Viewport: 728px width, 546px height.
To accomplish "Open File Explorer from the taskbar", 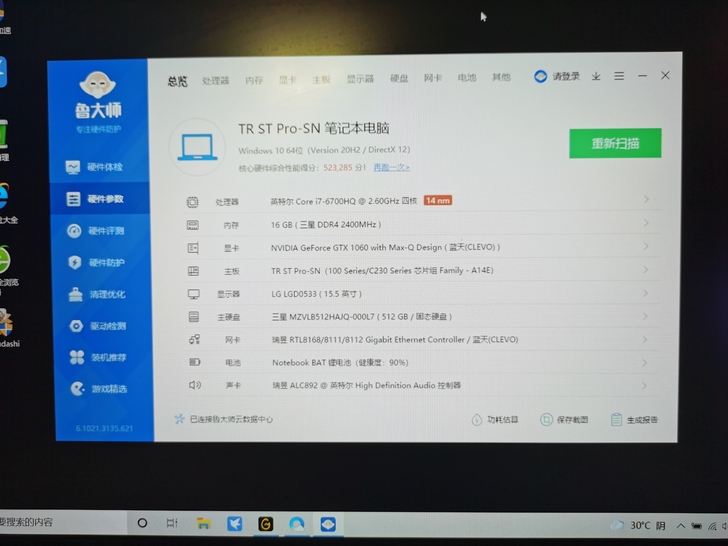I will 204,524.
